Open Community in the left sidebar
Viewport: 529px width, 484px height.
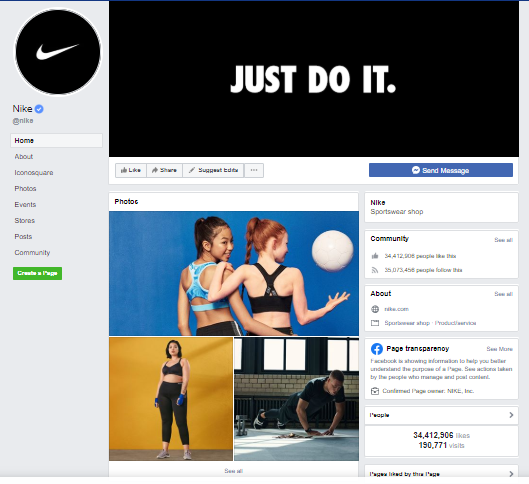[32, 253]
